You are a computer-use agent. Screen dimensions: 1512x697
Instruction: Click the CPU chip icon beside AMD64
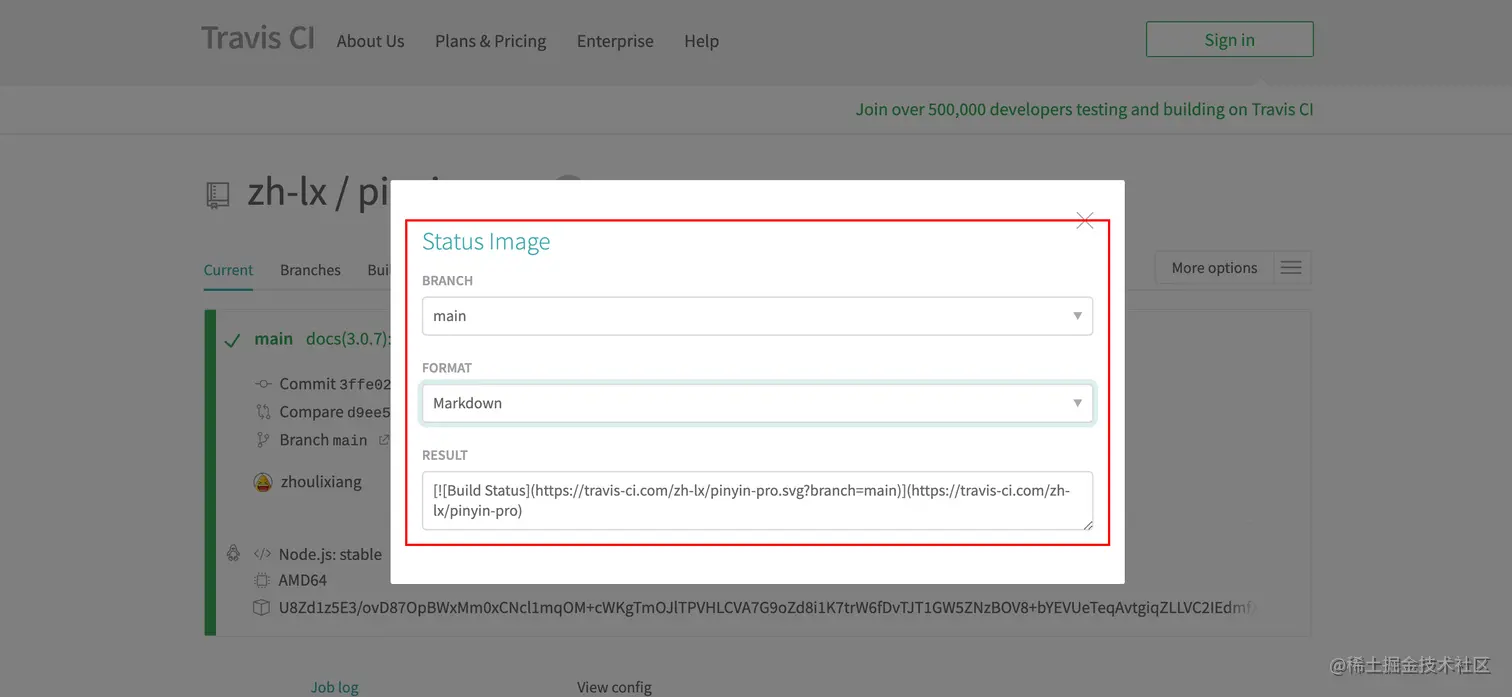coord(262,580)
